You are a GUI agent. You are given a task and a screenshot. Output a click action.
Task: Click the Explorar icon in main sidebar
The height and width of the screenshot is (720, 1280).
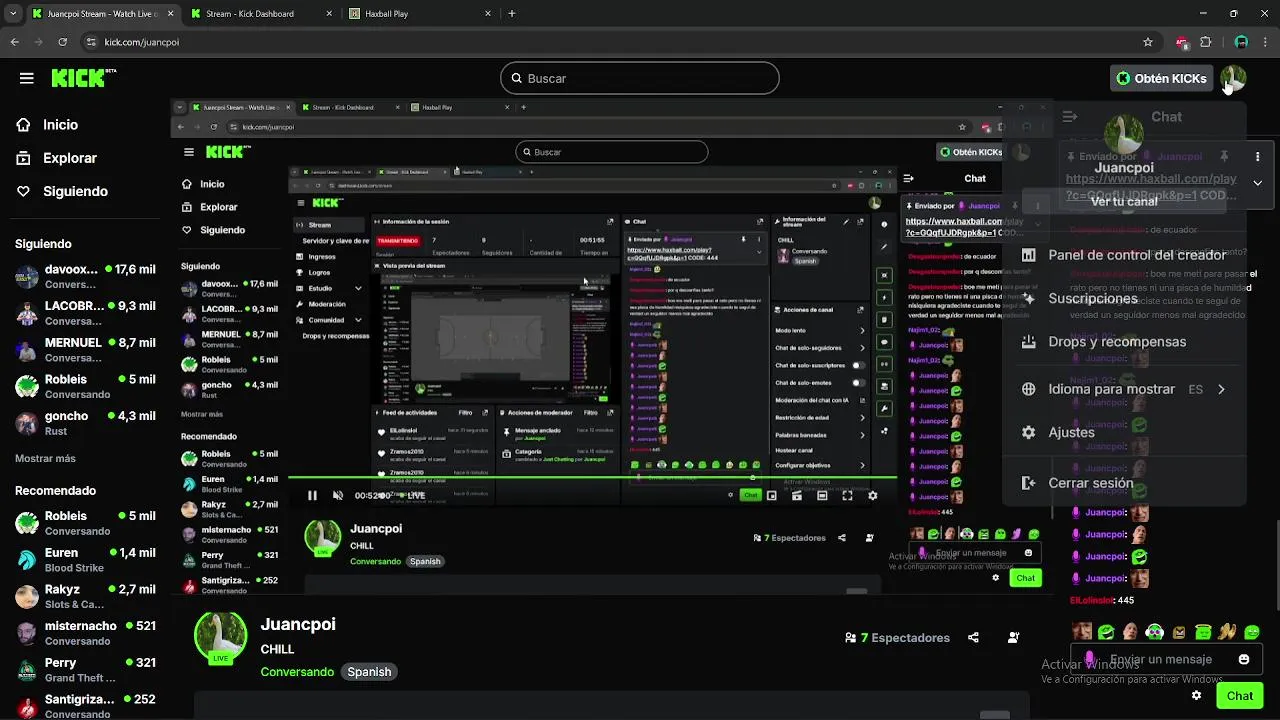pyautogui.click(x=24, y=158)
